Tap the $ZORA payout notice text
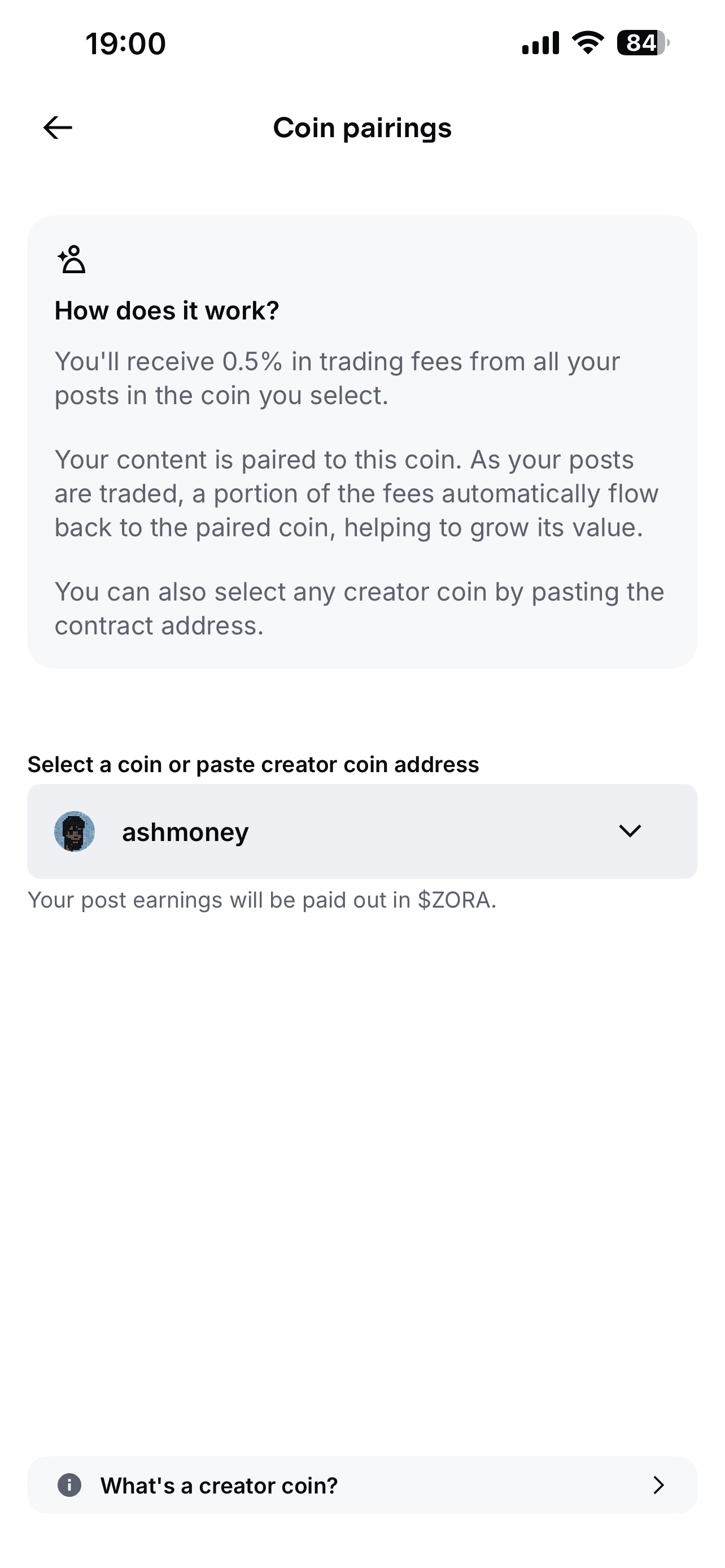 coord(262,900)
